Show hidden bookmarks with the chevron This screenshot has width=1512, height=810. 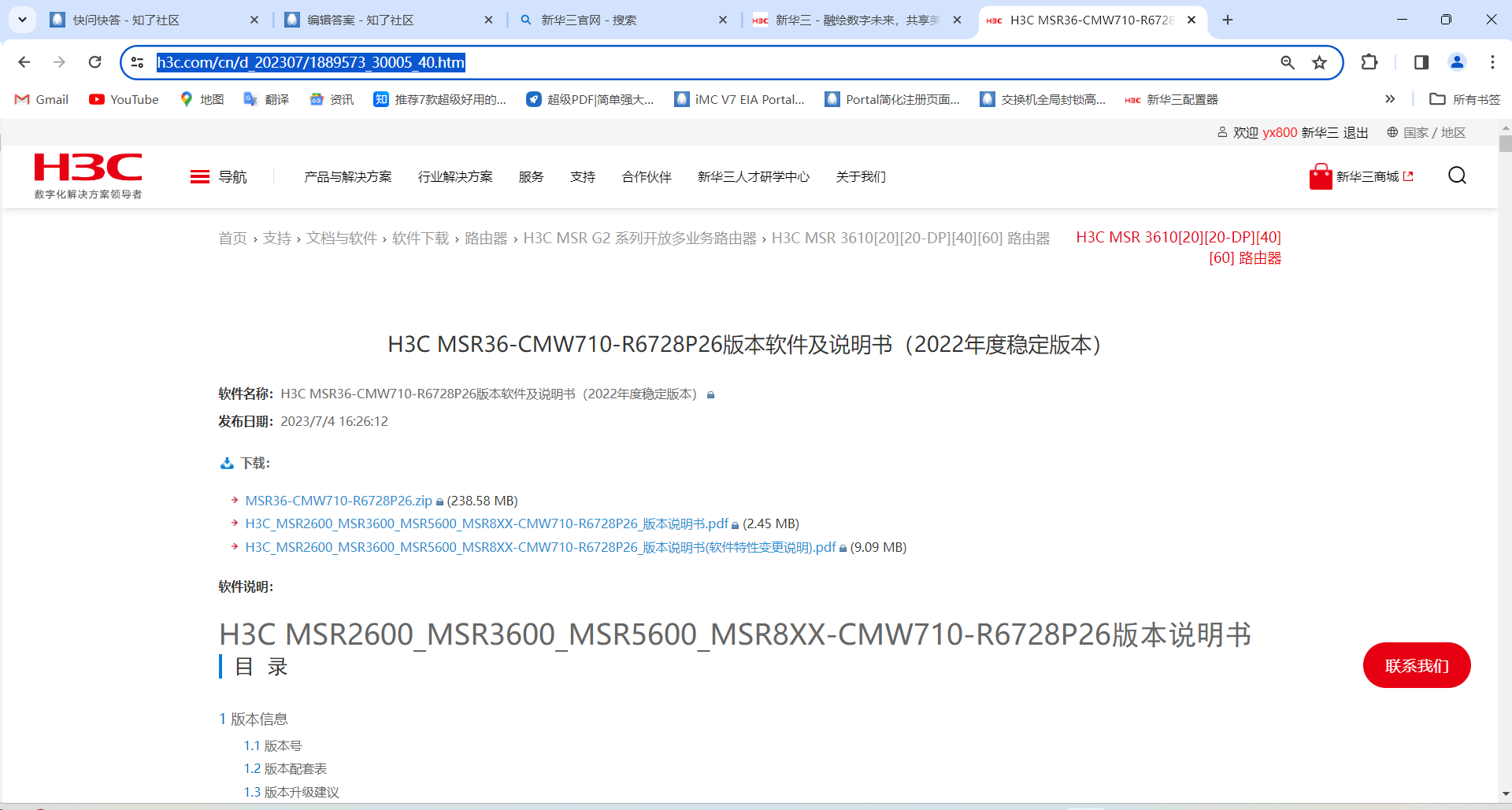pyautogui.click(x=1390, y=99)
